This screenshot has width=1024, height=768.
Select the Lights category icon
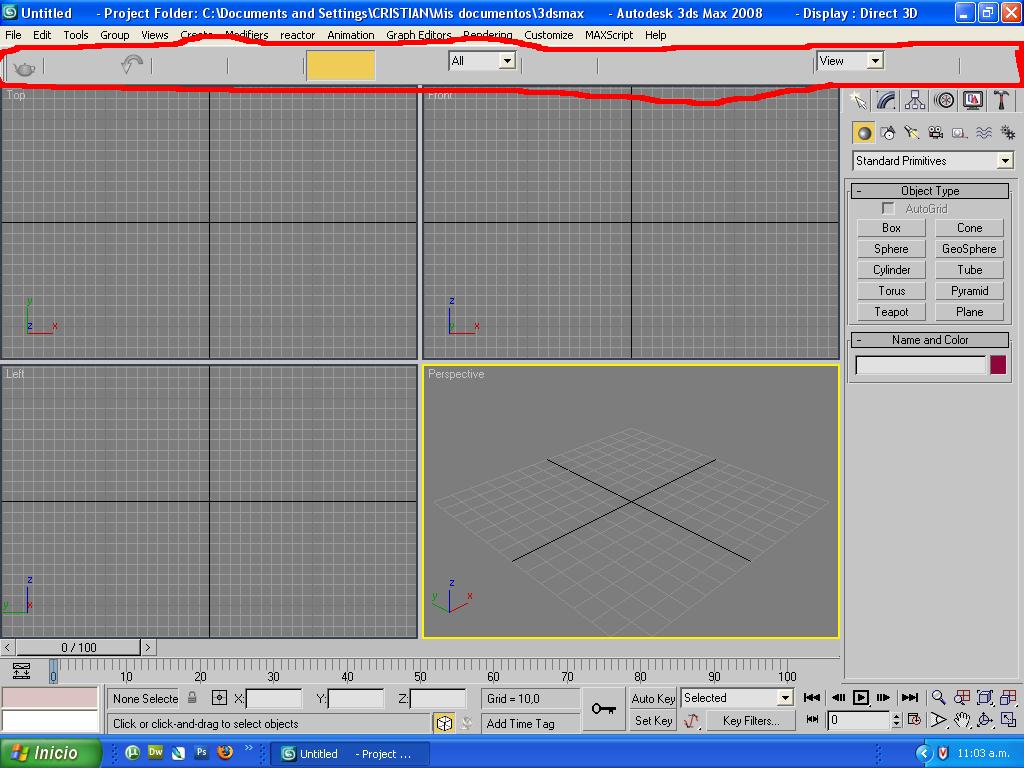point(912,133)
